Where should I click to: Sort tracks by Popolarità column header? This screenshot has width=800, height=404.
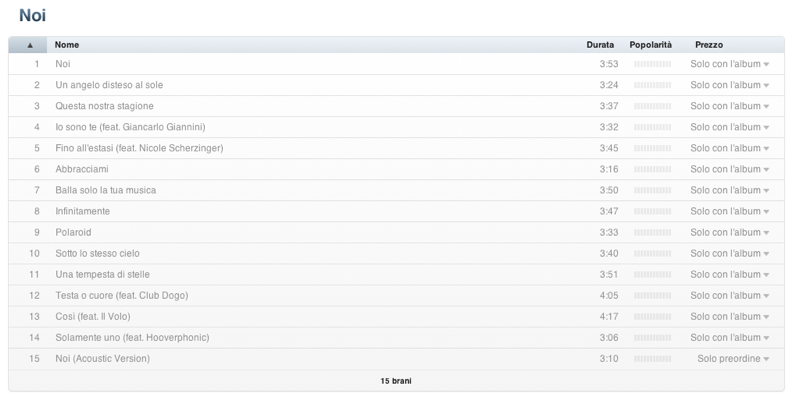tap(651, 45)
